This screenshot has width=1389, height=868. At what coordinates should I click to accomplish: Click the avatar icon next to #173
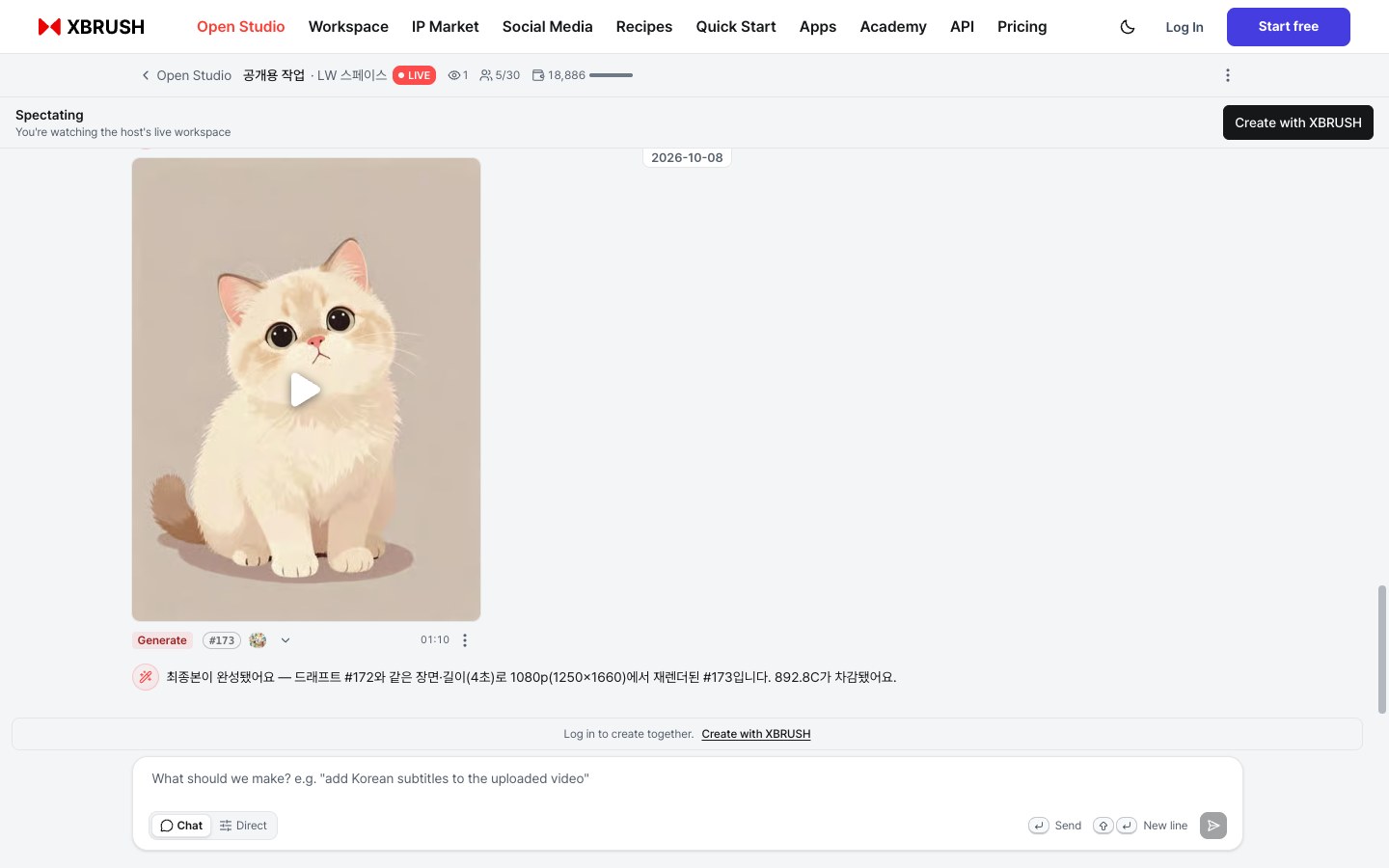coord(258,640)
